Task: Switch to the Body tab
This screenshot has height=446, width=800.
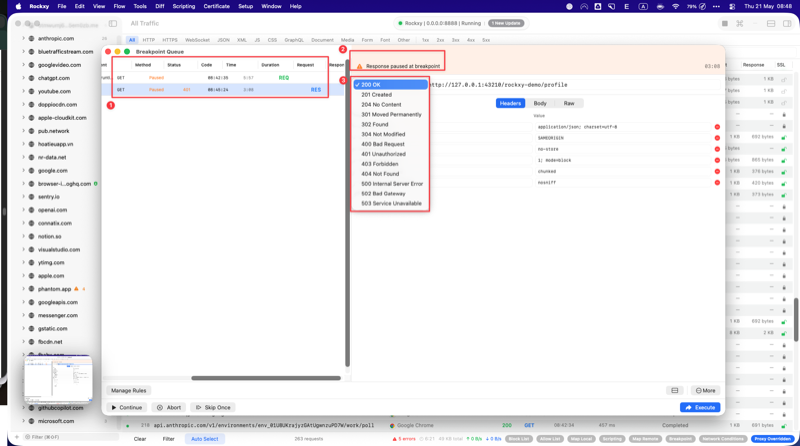Action: [x=540, y=103]
